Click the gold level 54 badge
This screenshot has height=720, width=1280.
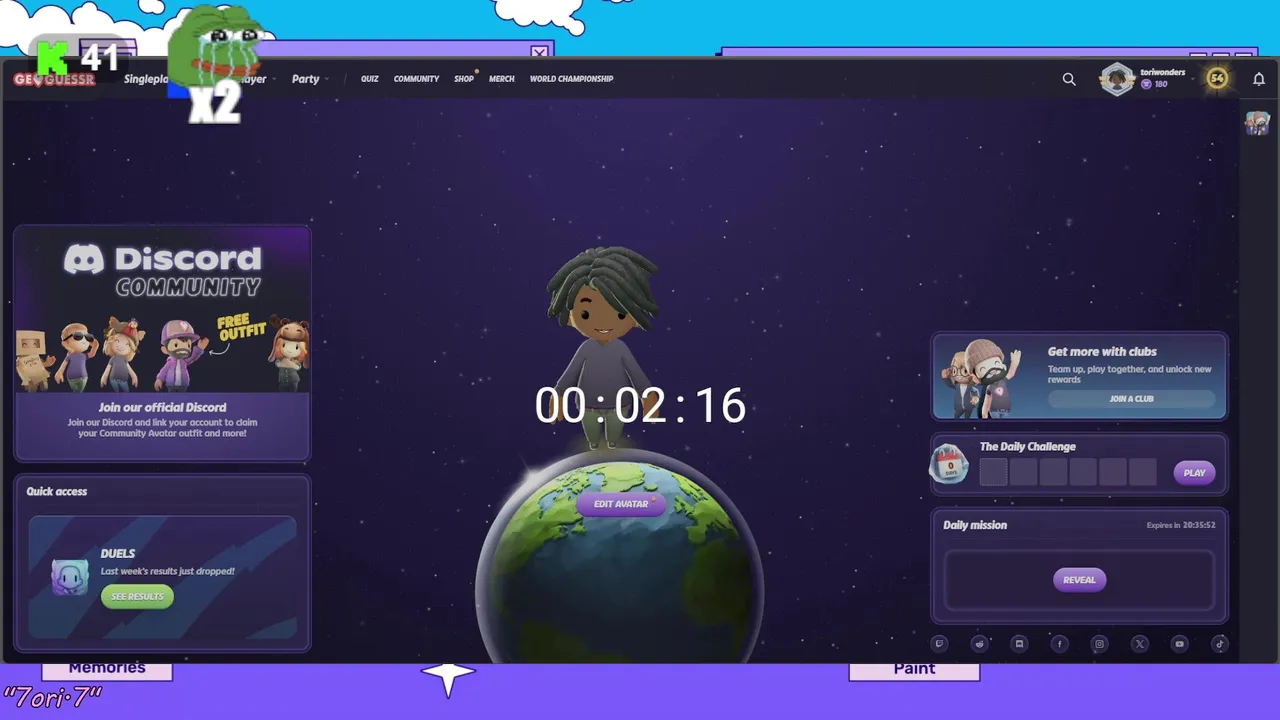pyautogui.click(x=1217, y=78)
